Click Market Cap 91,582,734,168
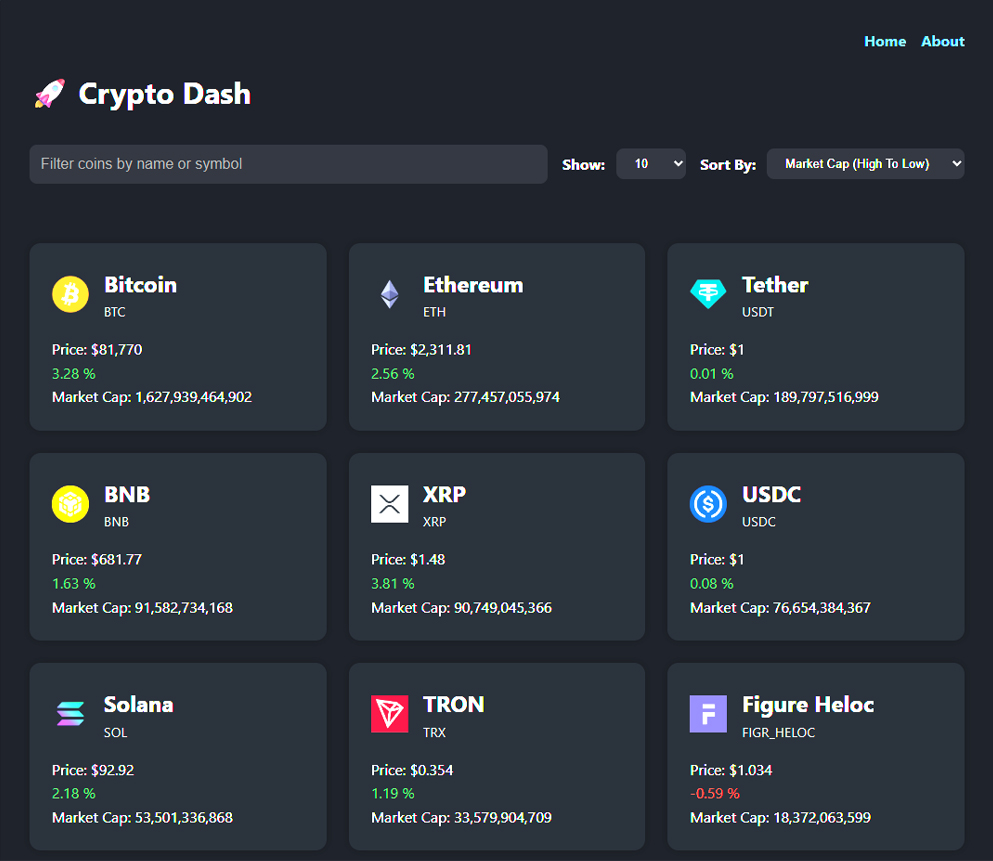 click(x=142, y=608)
